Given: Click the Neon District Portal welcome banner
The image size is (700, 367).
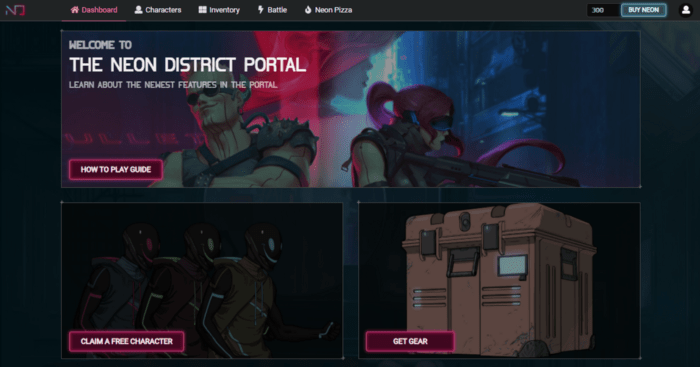Looking at the screenshot, I should (x=351, y=109).
